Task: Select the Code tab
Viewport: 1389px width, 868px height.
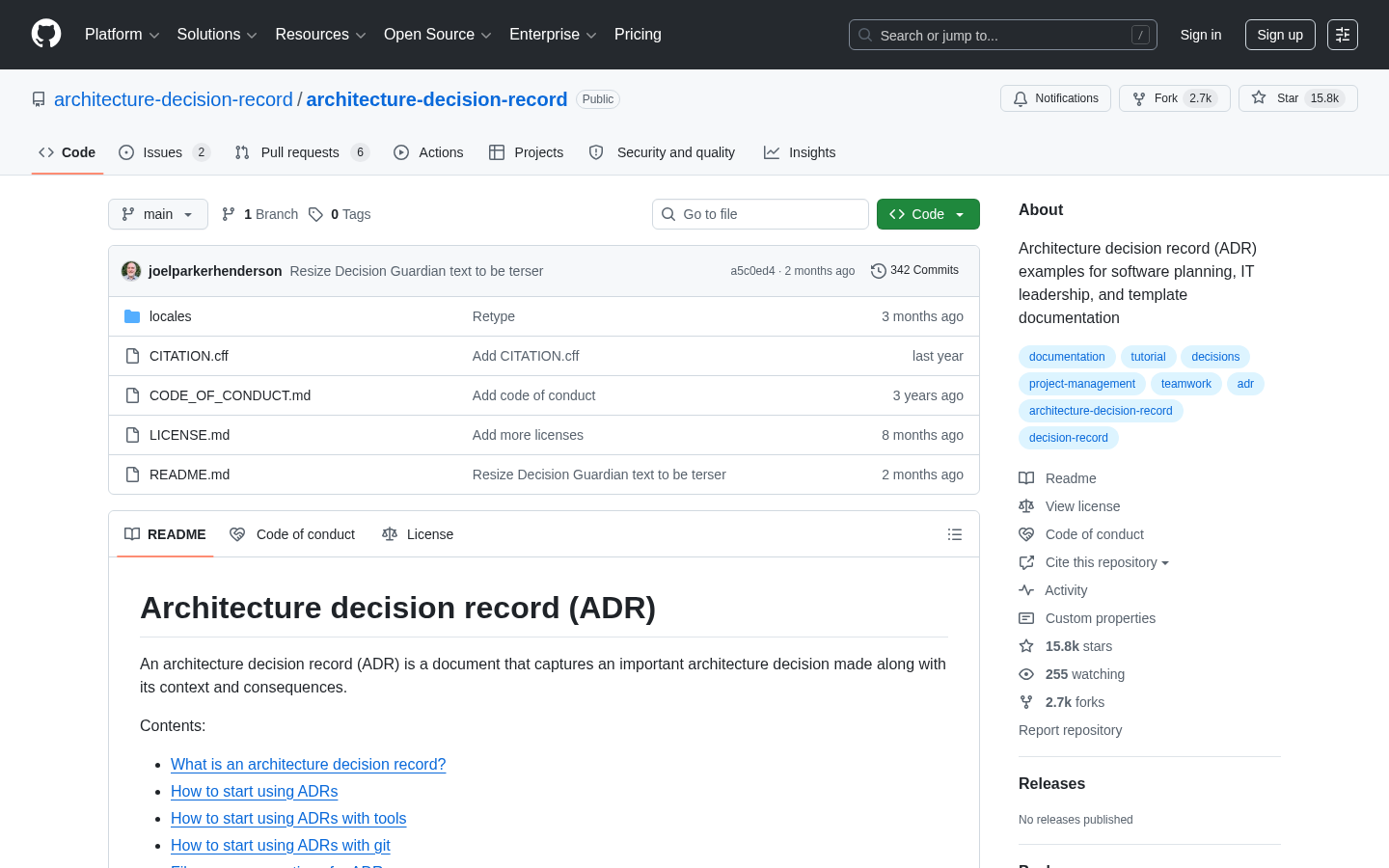Action: [67, 152]
